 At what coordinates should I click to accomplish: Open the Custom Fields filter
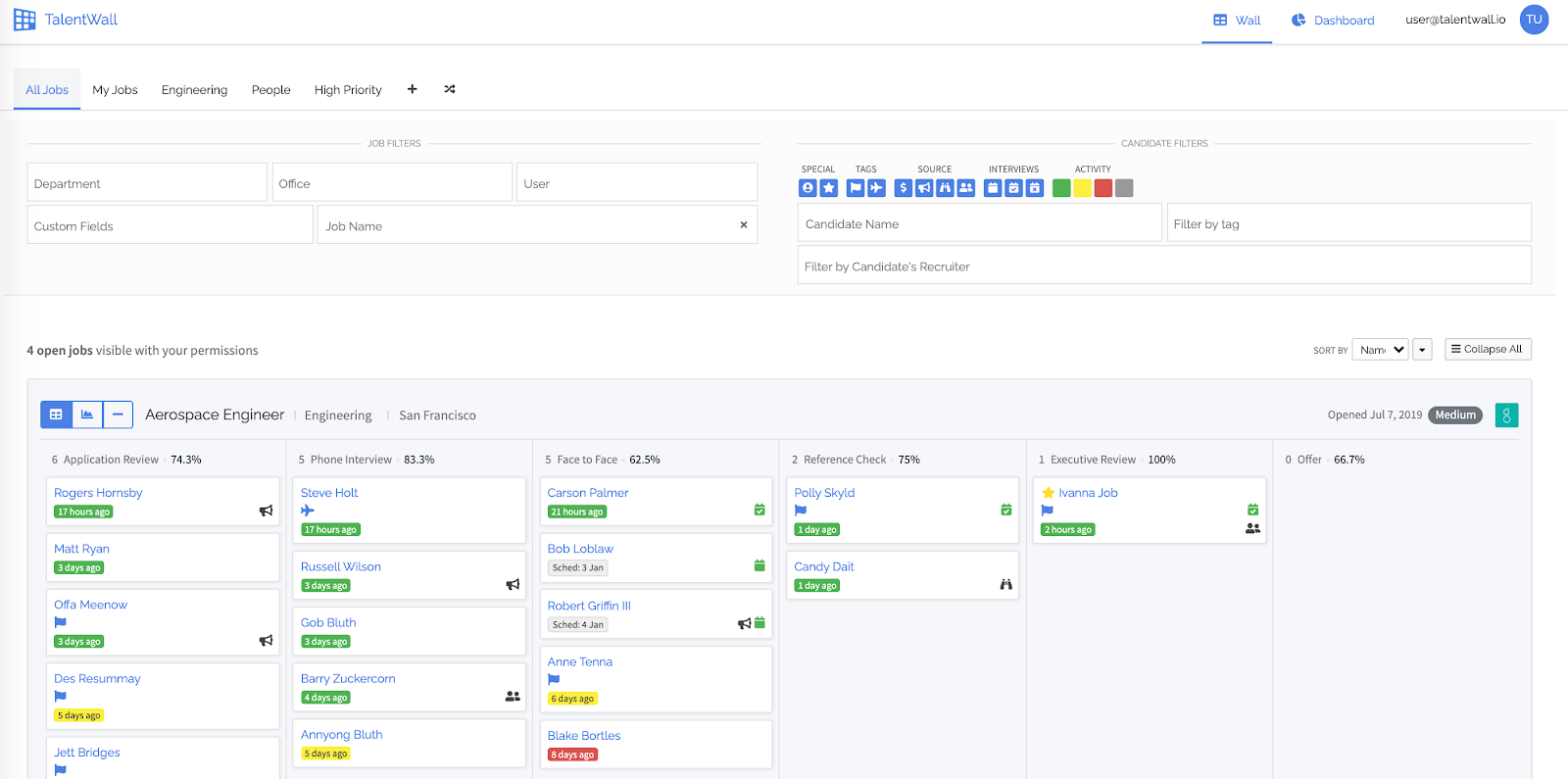pos(171,225)
